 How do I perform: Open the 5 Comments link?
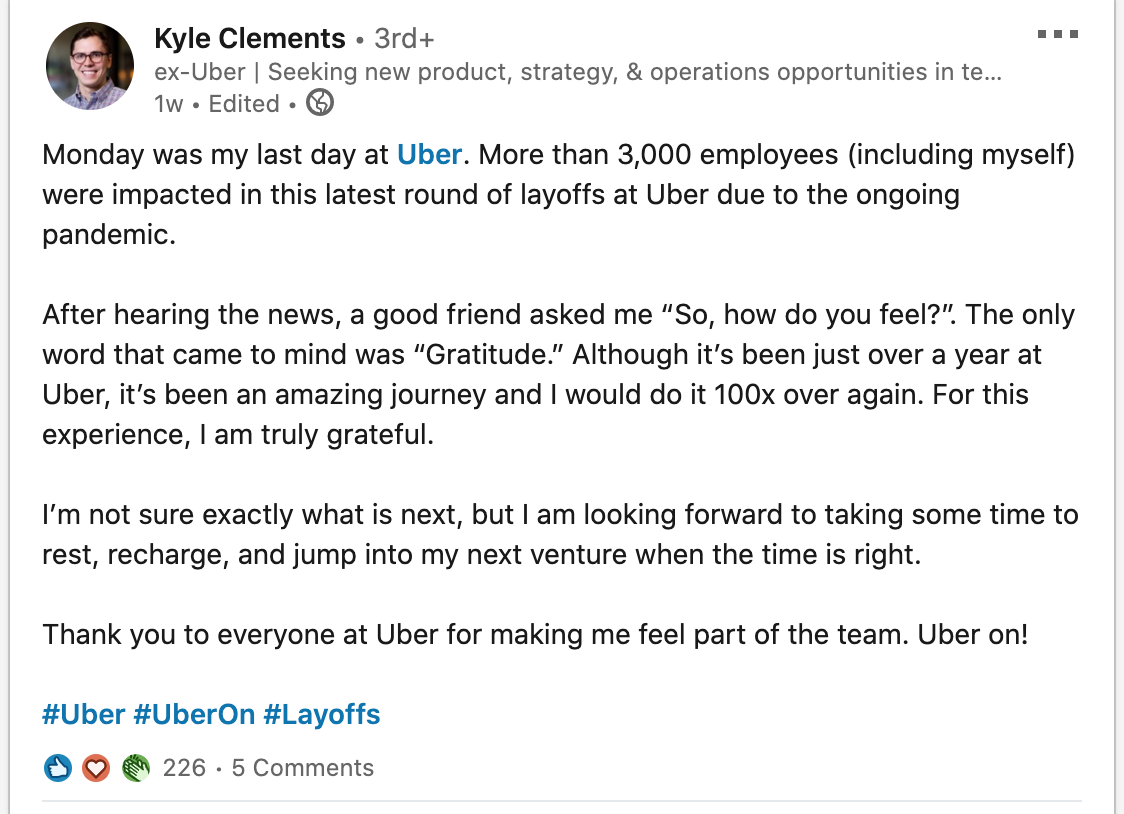click(x=303, y=768)
